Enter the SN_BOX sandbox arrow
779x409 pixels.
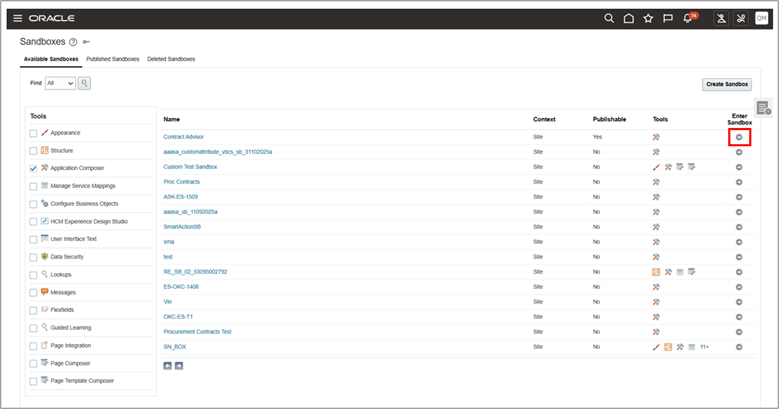[739, 347]
